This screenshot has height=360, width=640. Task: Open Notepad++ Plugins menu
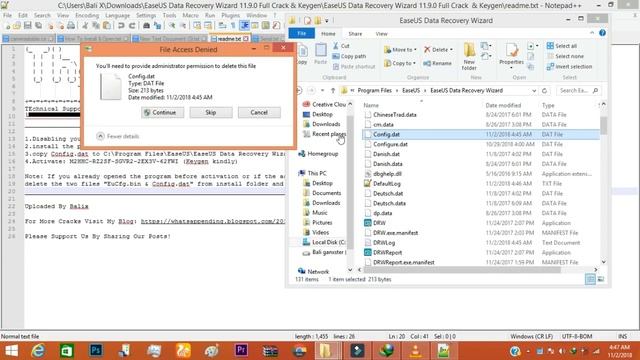231,16
